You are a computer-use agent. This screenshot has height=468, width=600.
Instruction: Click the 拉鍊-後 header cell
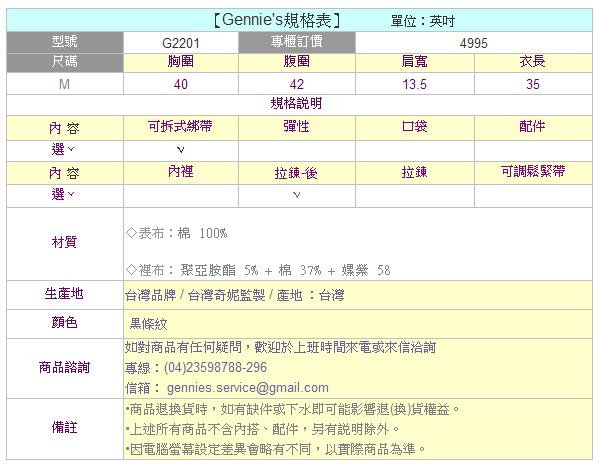click(x=297, y=172)
